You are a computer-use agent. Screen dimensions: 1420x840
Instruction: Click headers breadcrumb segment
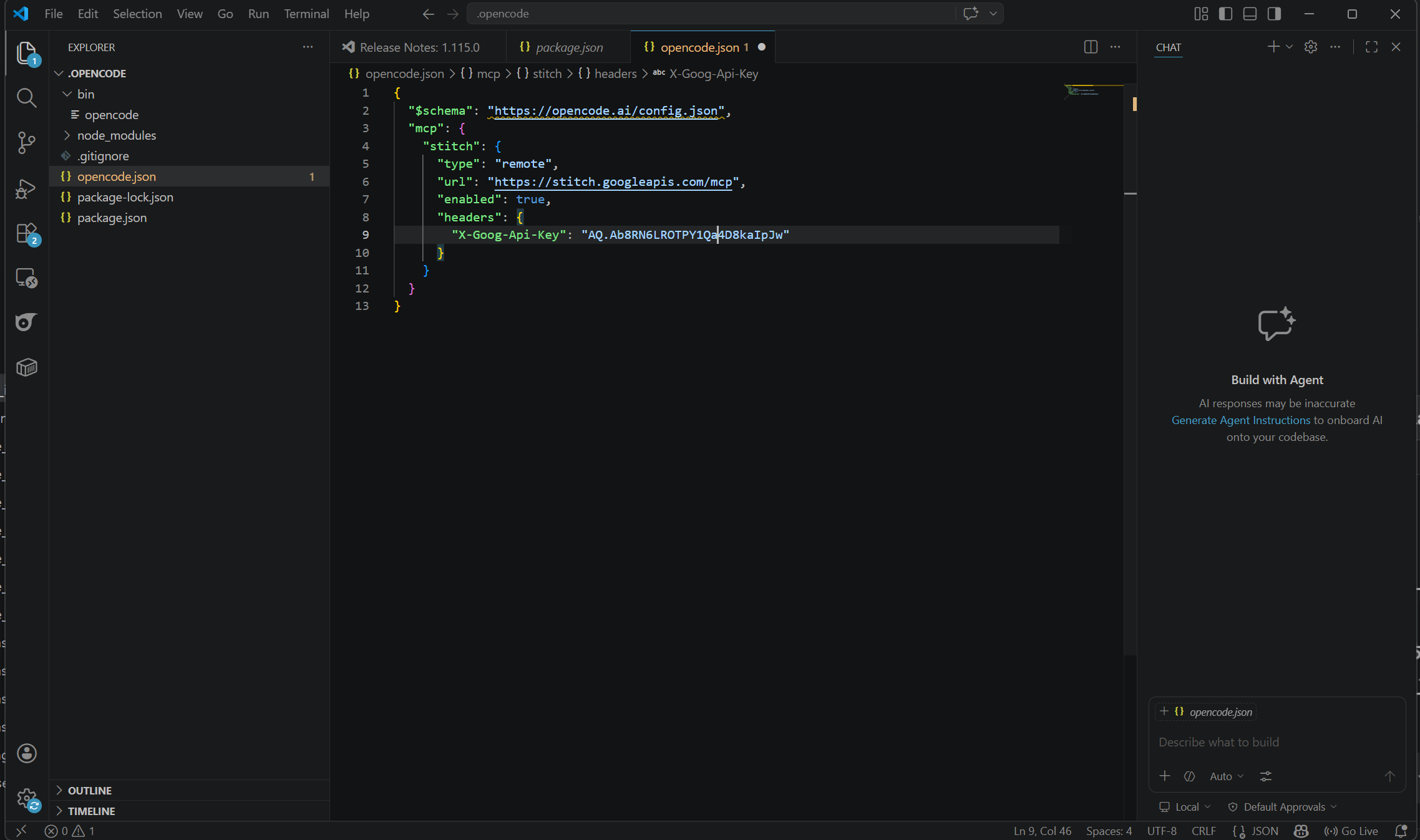tap(608, 74)
